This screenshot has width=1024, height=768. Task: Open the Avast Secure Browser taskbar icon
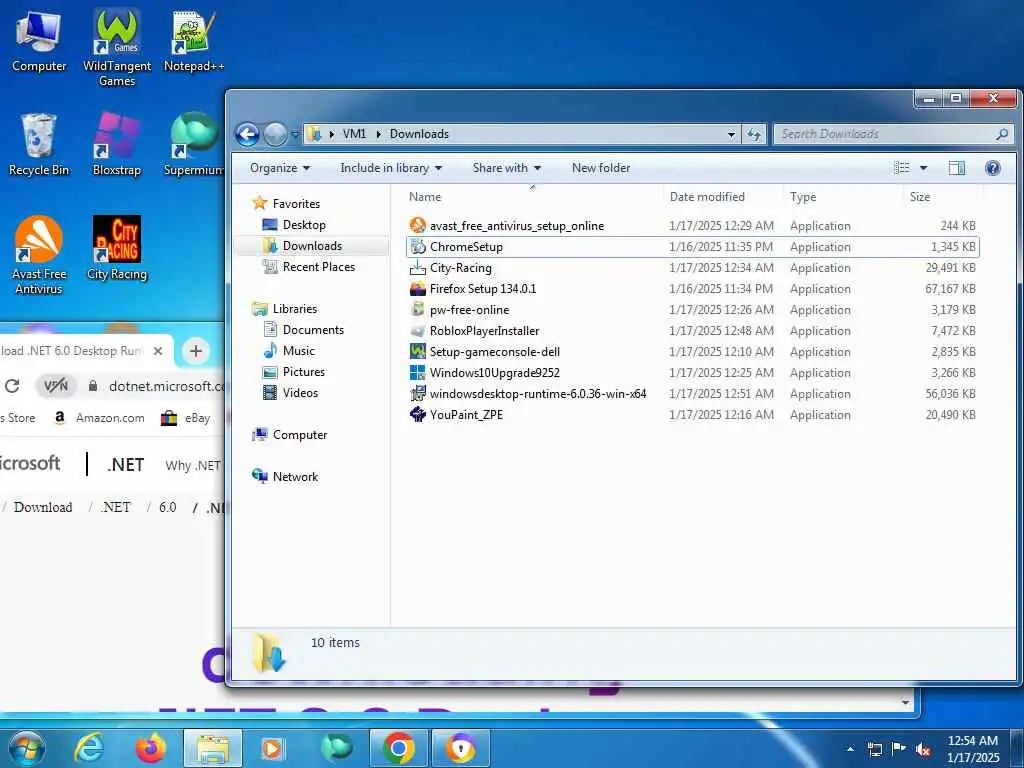461,748
